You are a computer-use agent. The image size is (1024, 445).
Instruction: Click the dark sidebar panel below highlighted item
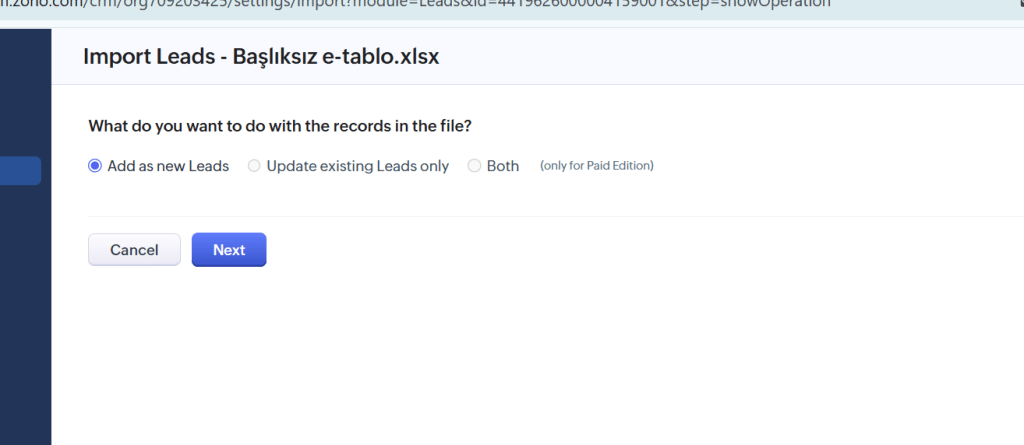tap(25, 320)
